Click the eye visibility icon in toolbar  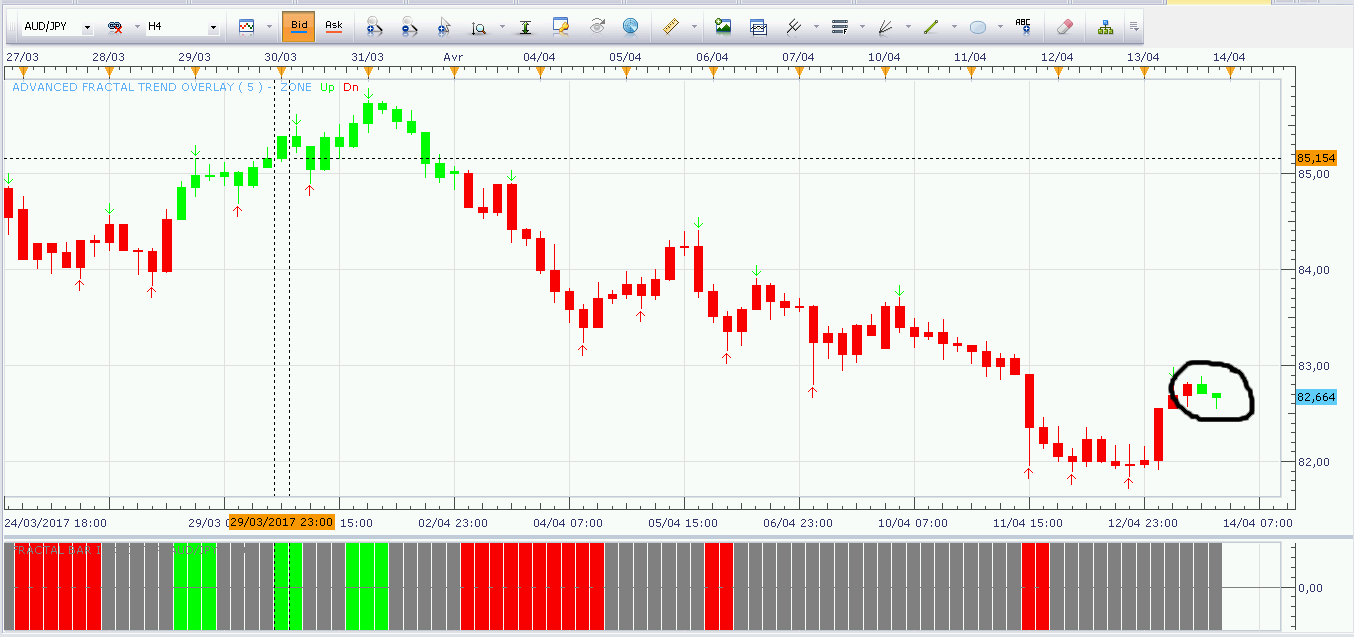(597, 26)
